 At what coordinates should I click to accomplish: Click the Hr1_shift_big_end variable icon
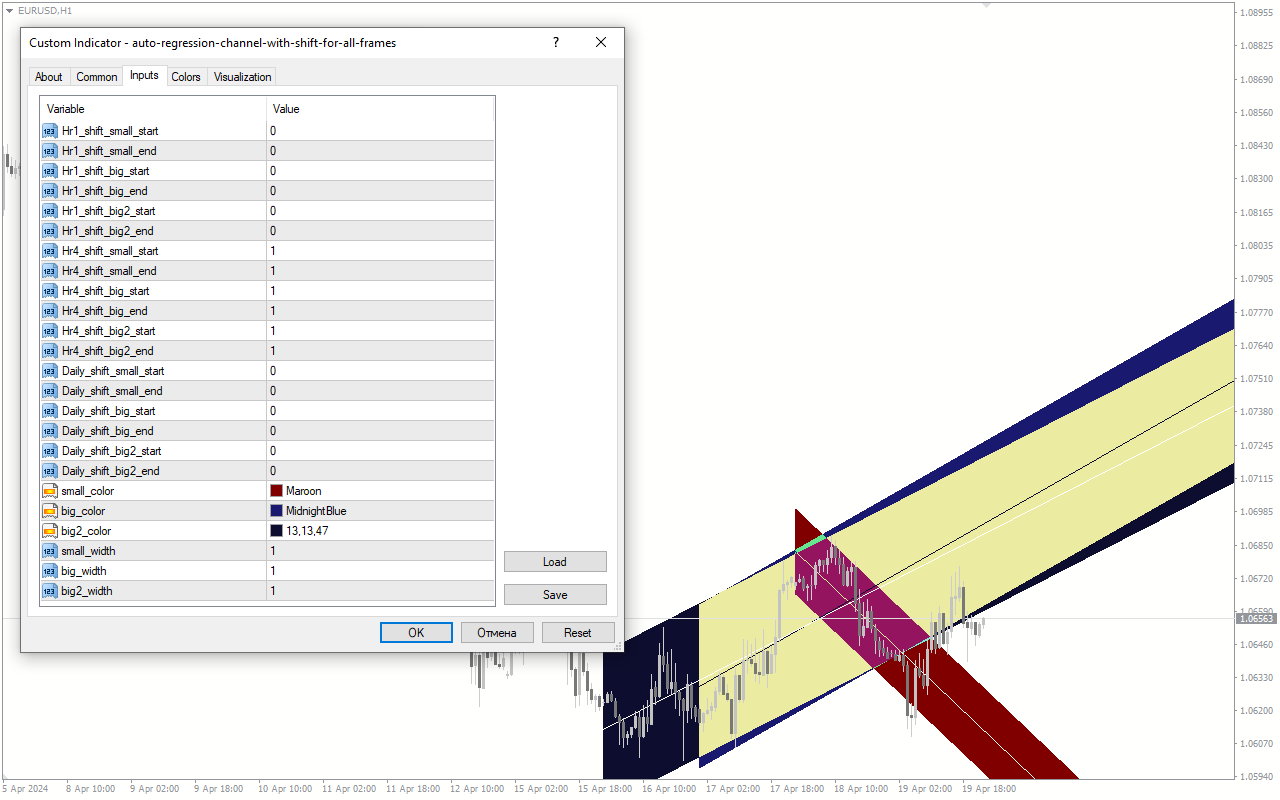50,191
